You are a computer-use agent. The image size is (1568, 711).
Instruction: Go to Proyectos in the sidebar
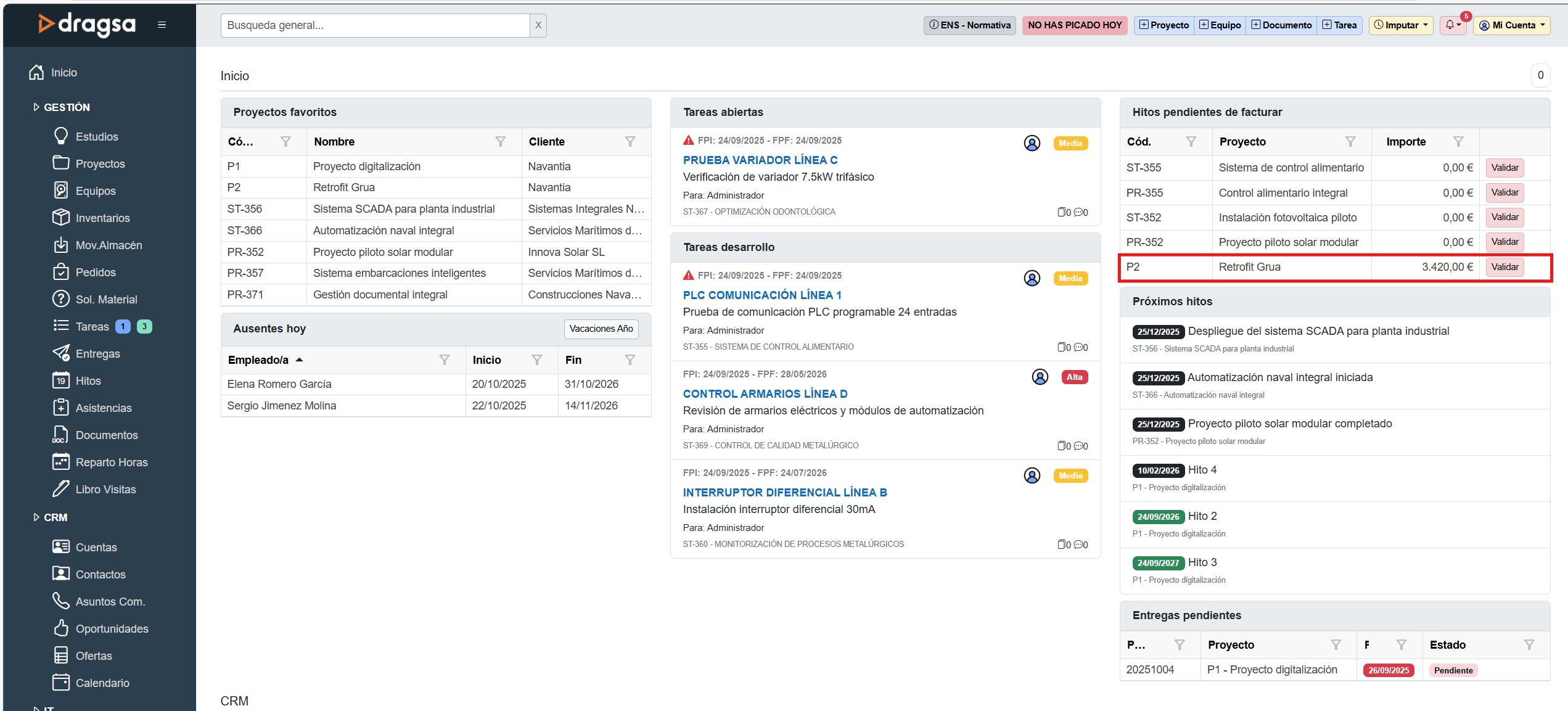point(100,163)
